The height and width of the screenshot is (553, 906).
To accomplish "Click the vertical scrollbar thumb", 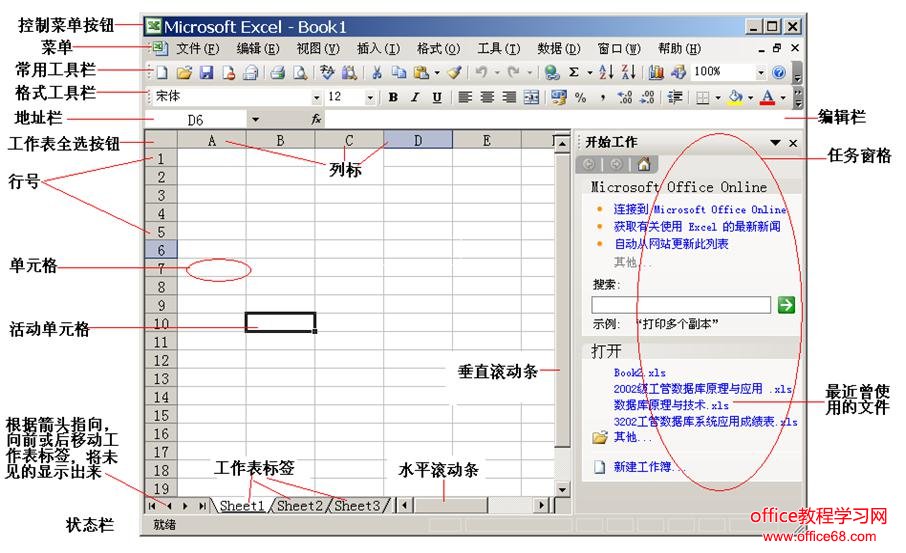I will 562,299.
